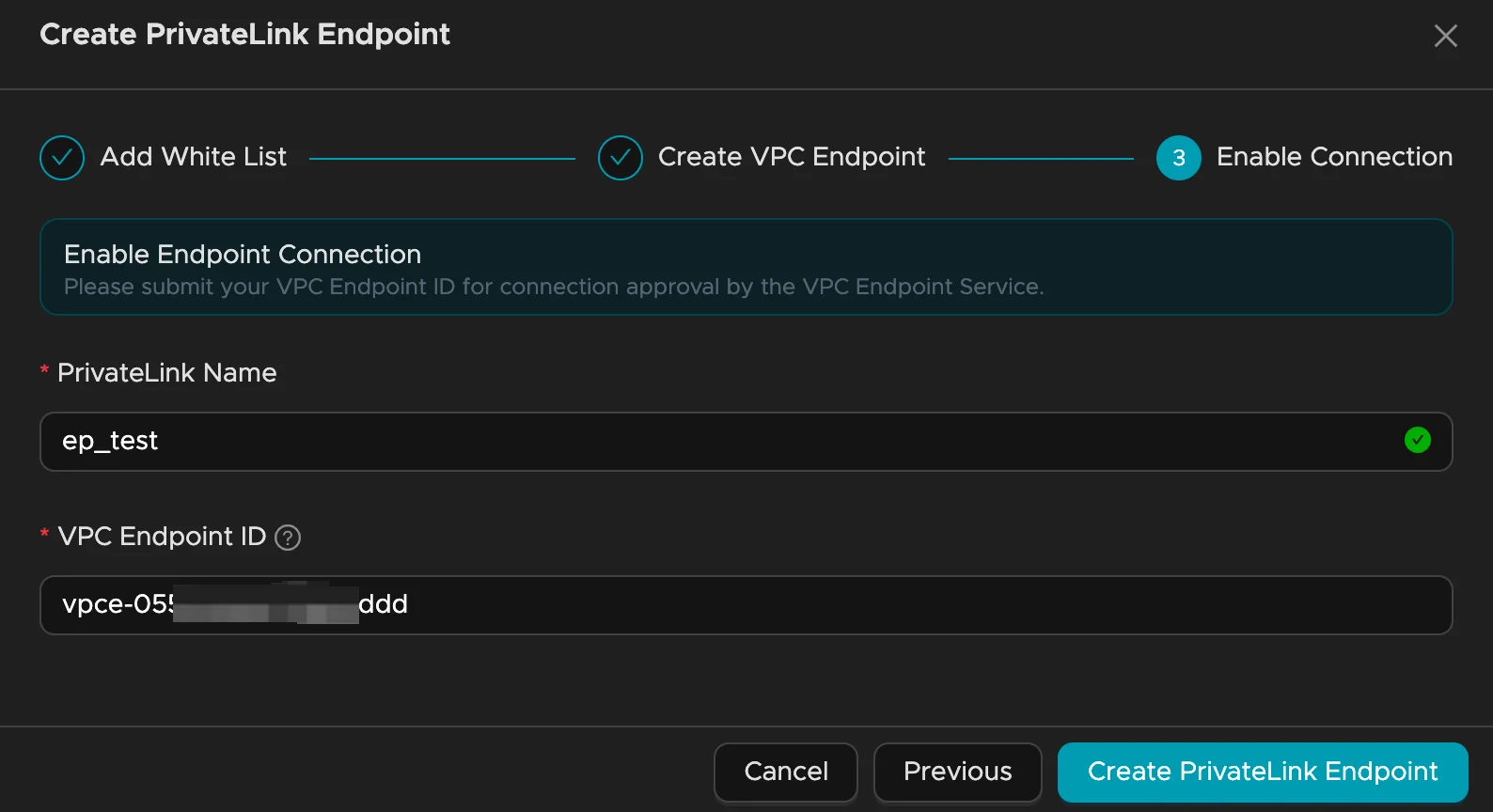Viewport: 1493px width, 812px height.
Task: Click the VPC Endpoint ID help icon
Action: (x=288, y=538)
